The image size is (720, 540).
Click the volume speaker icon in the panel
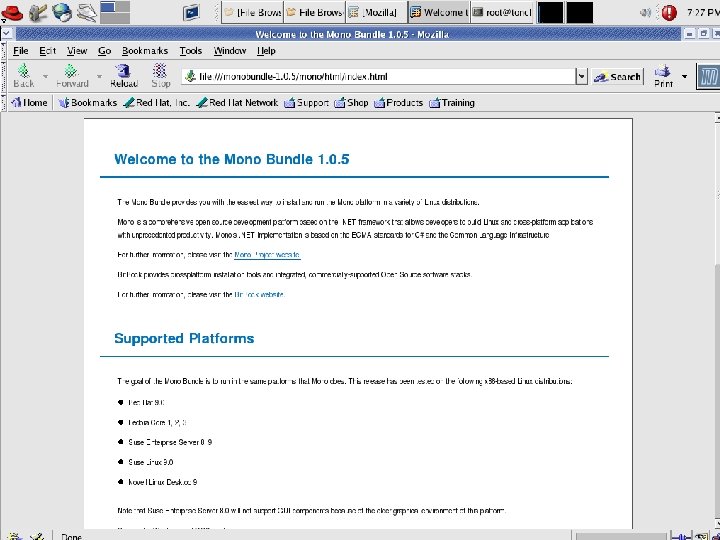(646, 13)
